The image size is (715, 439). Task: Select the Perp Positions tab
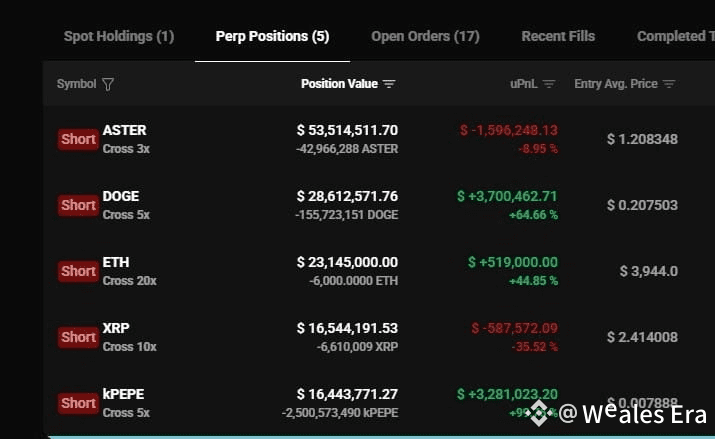pos(272,36)
